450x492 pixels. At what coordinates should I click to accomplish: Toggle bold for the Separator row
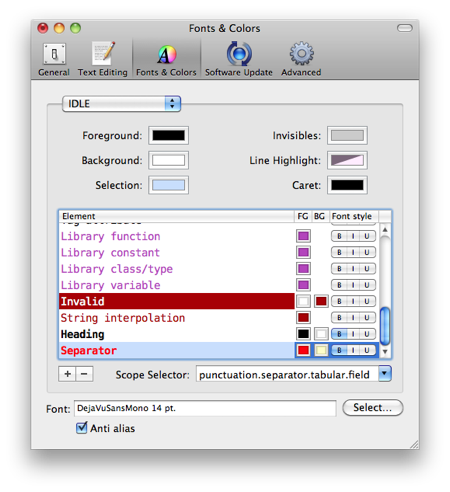(339, 350)
